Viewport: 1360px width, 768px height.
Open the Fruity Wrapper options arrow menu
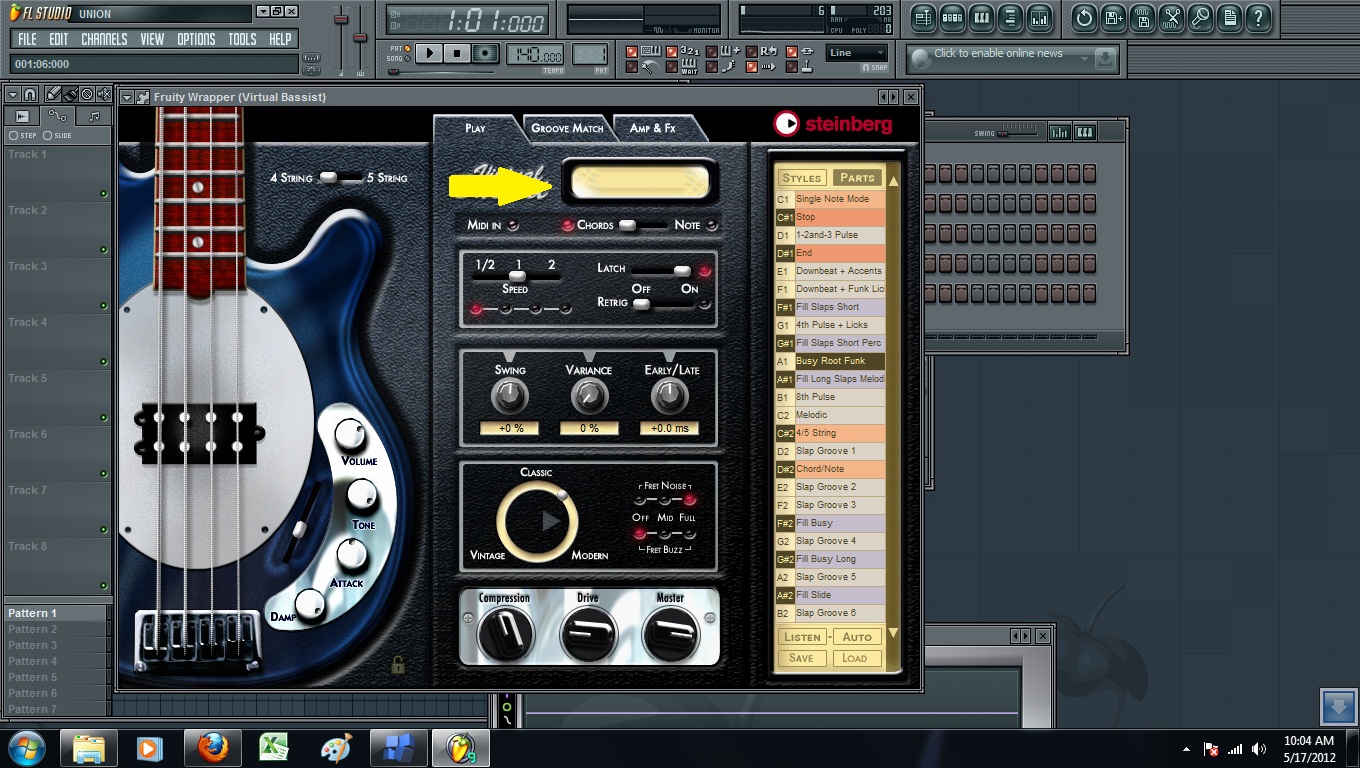[x=128, y=97]
